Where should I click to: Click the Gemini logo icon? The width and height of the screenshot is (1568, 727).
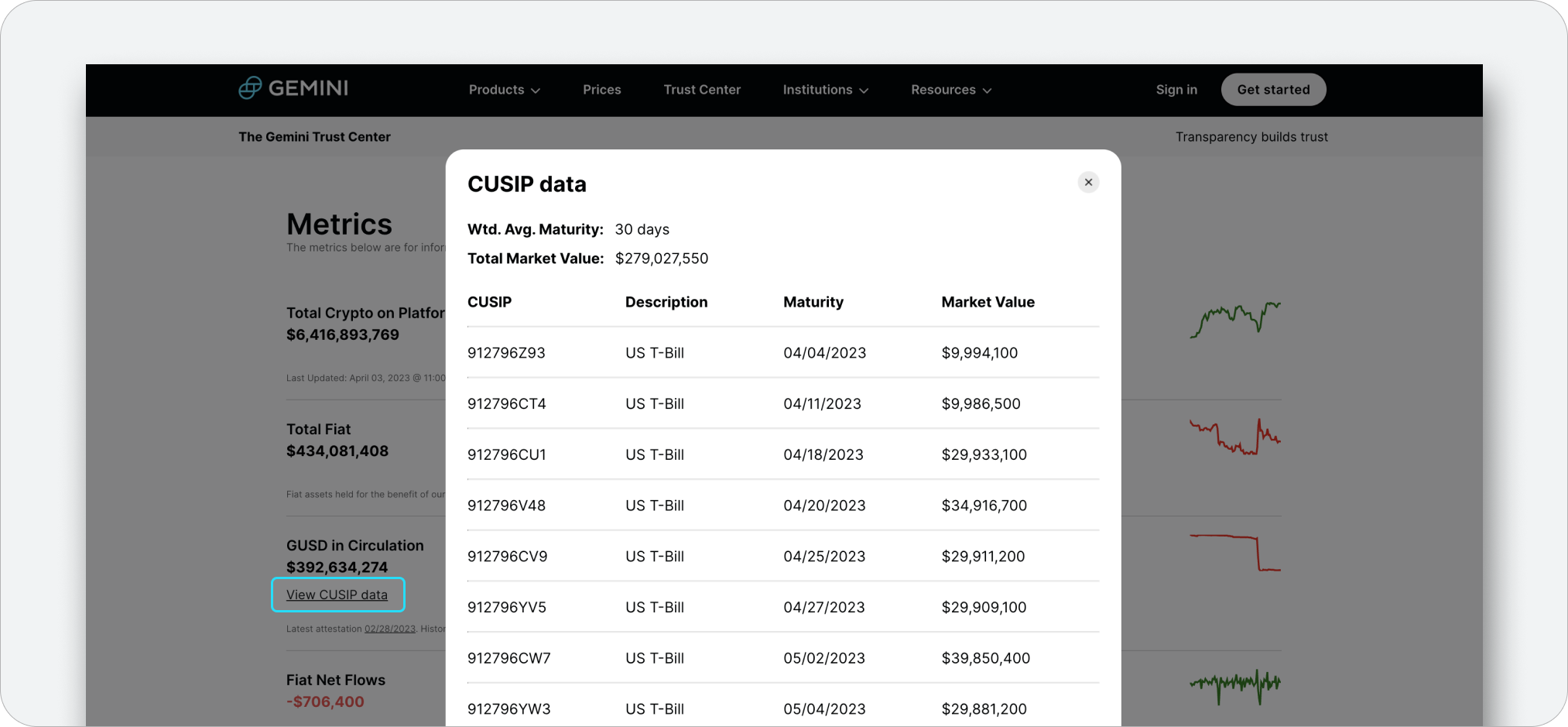coord(250,88)
